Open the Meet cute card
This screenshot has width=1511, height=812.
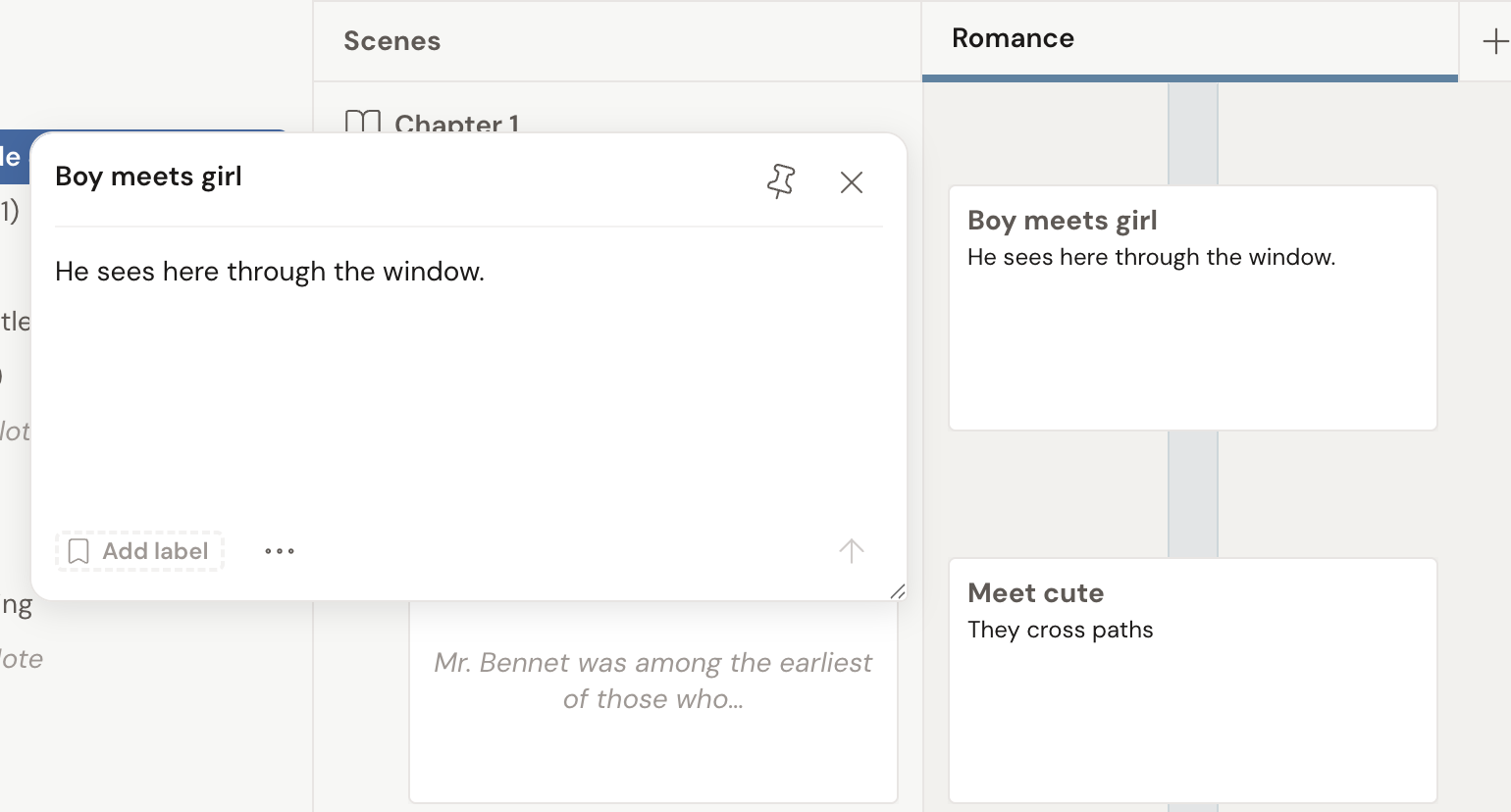(x=1193, y=681)
